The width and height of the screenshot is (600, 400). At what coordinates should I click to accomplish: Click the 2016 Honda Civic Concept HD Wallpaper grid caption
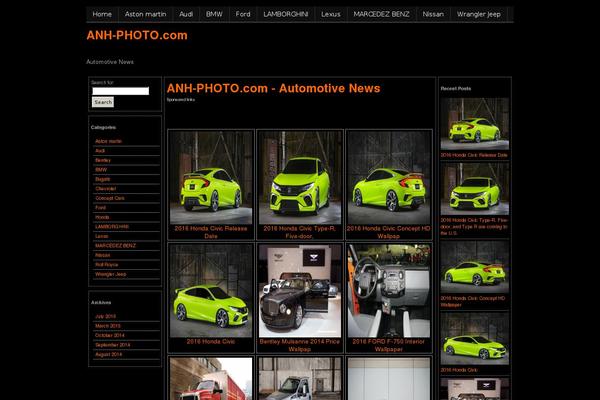(389, 232)
